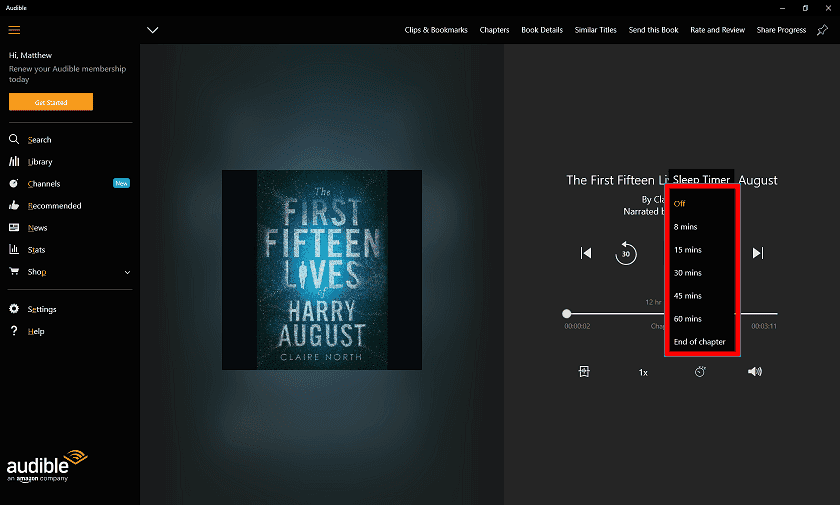The height and width of the screenshot is (505, 840).
Task: Select Send this Book
Action: coord(654,30)
